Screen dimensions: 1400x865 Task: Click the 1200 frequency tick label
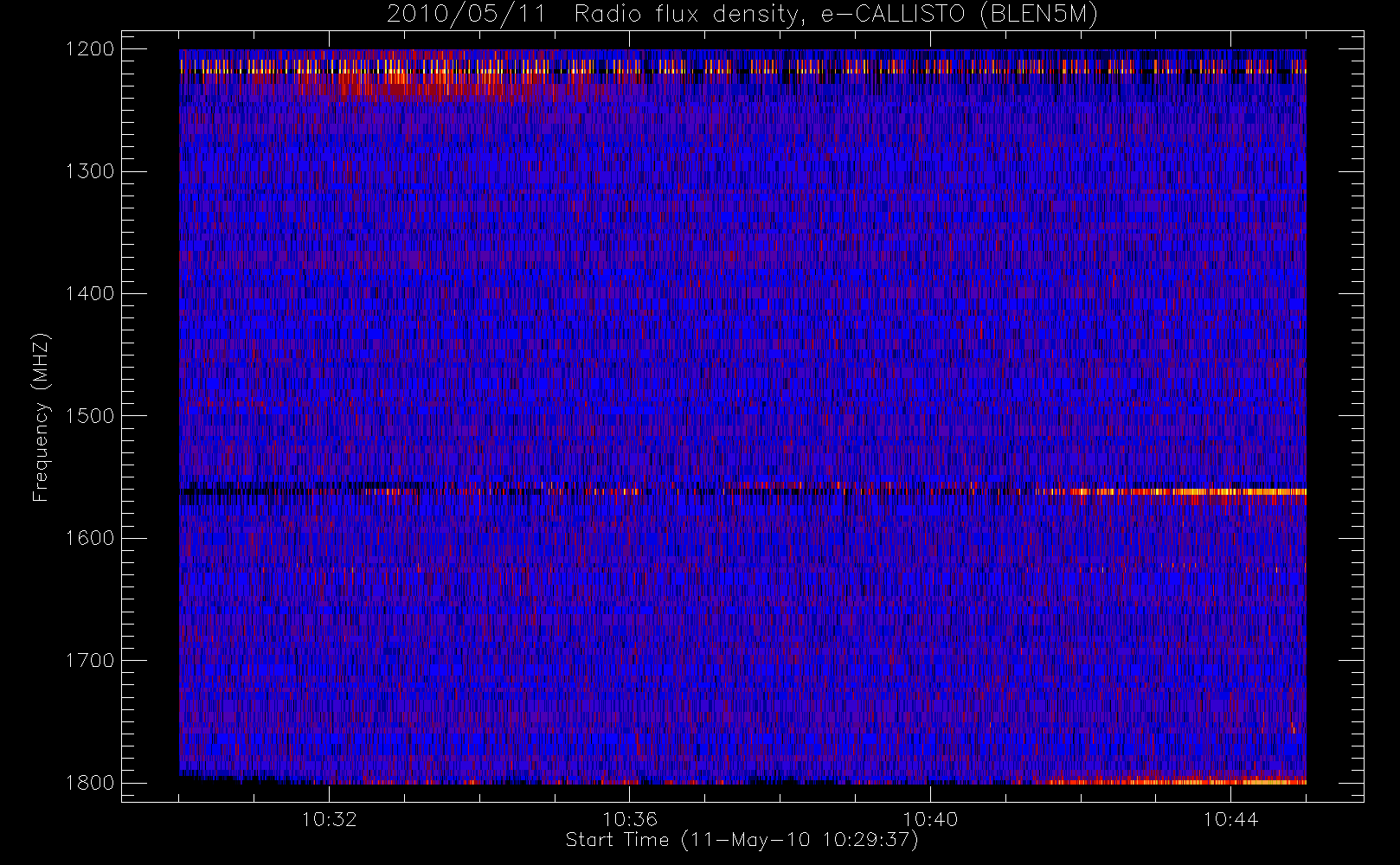(90, 49)
